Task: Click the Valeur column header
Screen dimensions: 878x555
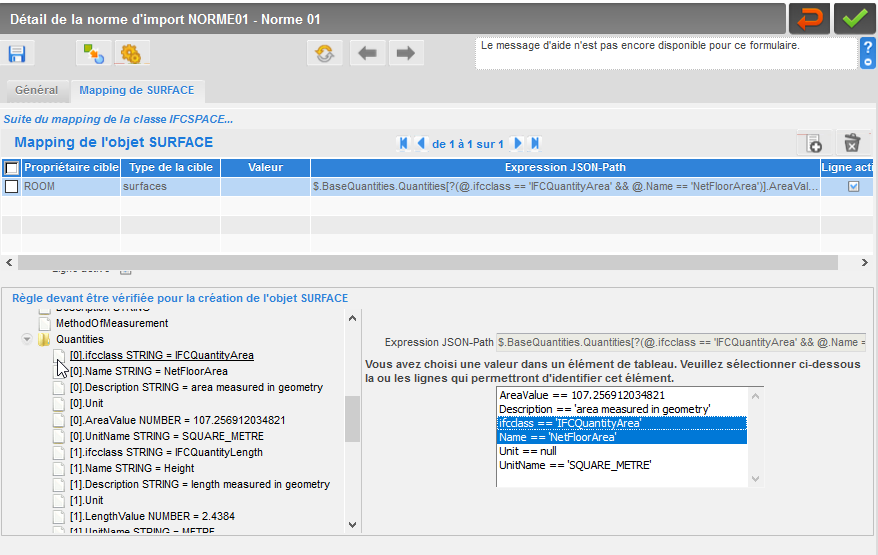Action: [265, 167]
